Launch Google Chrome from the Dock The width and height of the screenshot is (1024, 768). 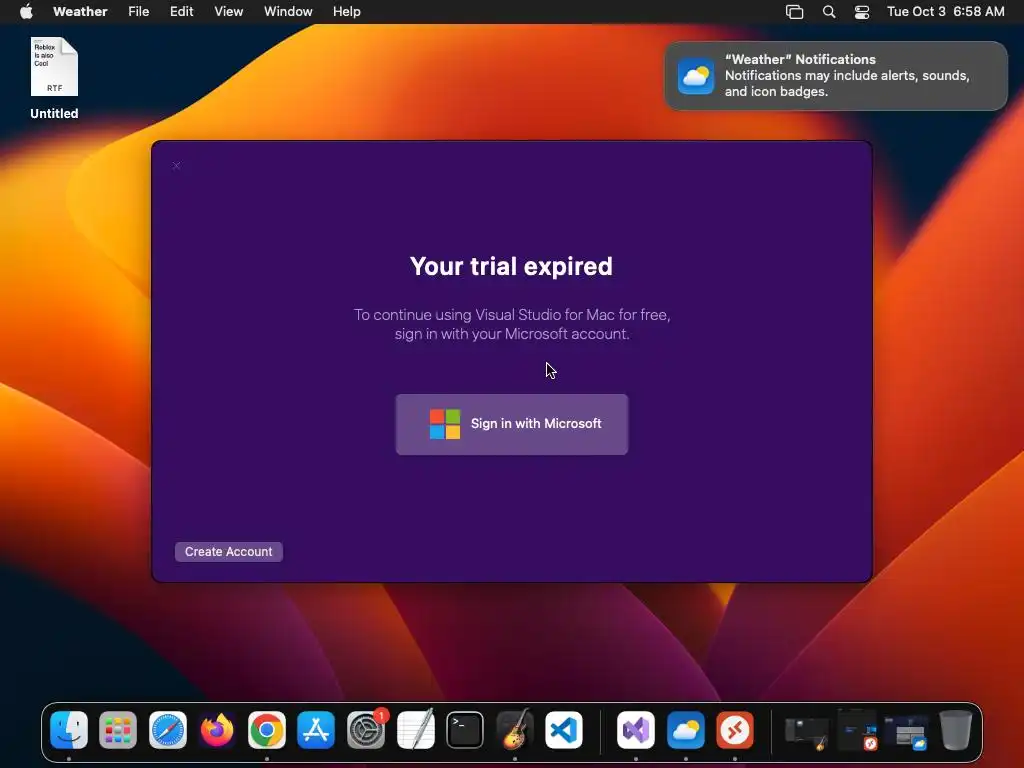point(266,730)
